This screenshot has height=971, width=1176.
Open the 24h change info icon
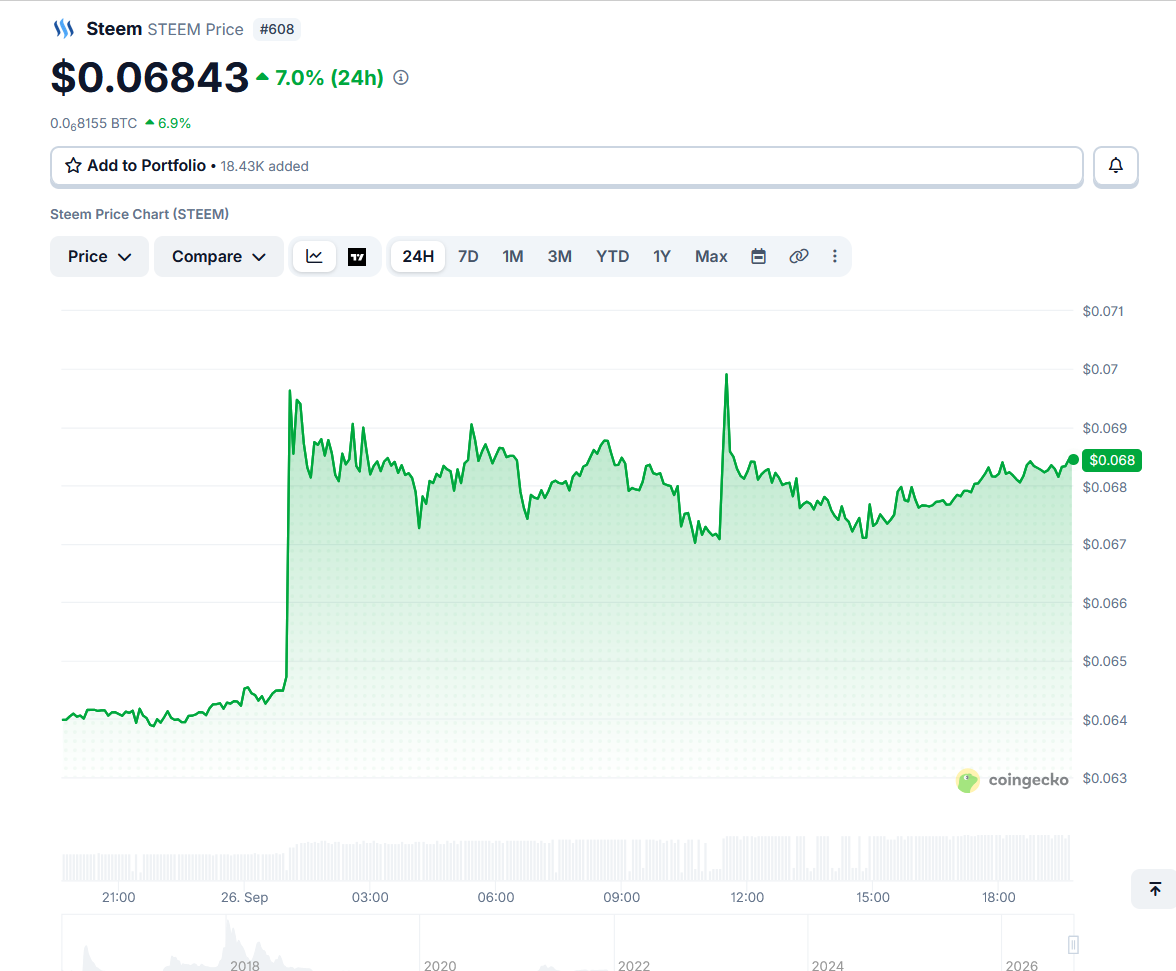[x=401, y=77]
